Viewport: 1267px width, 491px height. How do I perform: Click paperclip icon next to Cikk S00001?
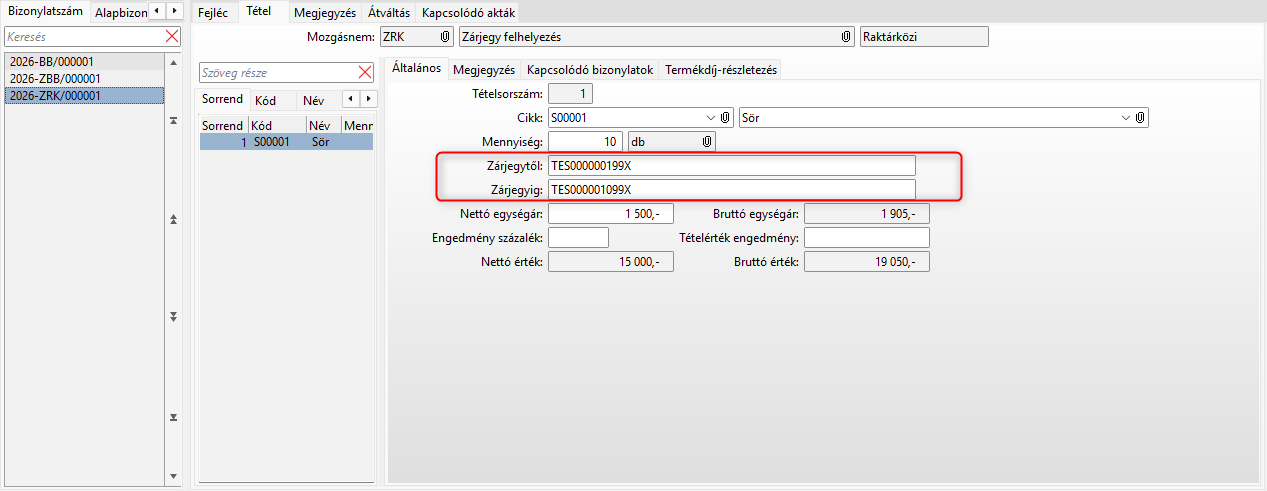pos(726,118)
